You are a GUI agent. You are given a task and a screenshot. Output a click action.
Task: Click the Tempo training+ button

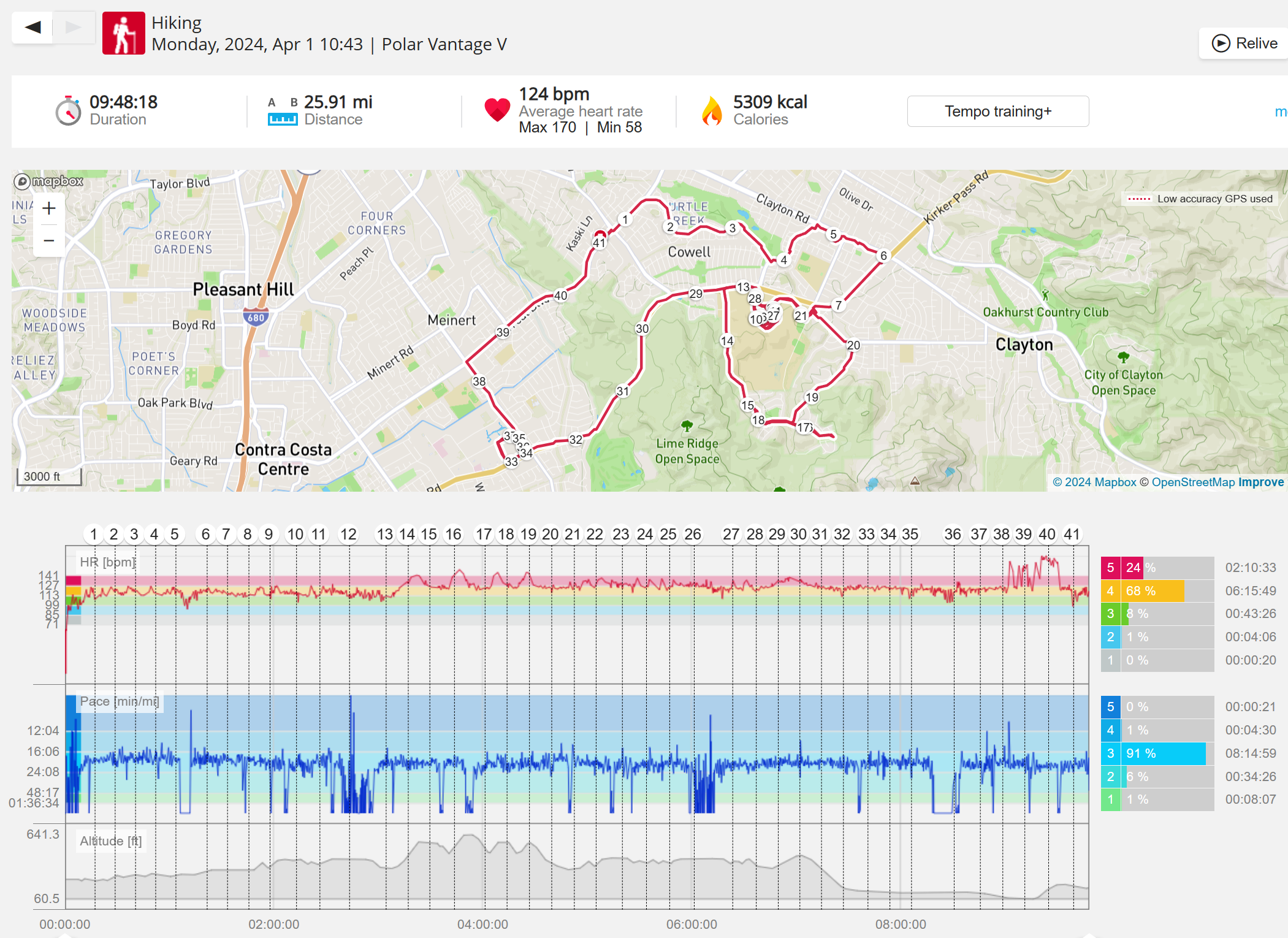pos(997,112)
